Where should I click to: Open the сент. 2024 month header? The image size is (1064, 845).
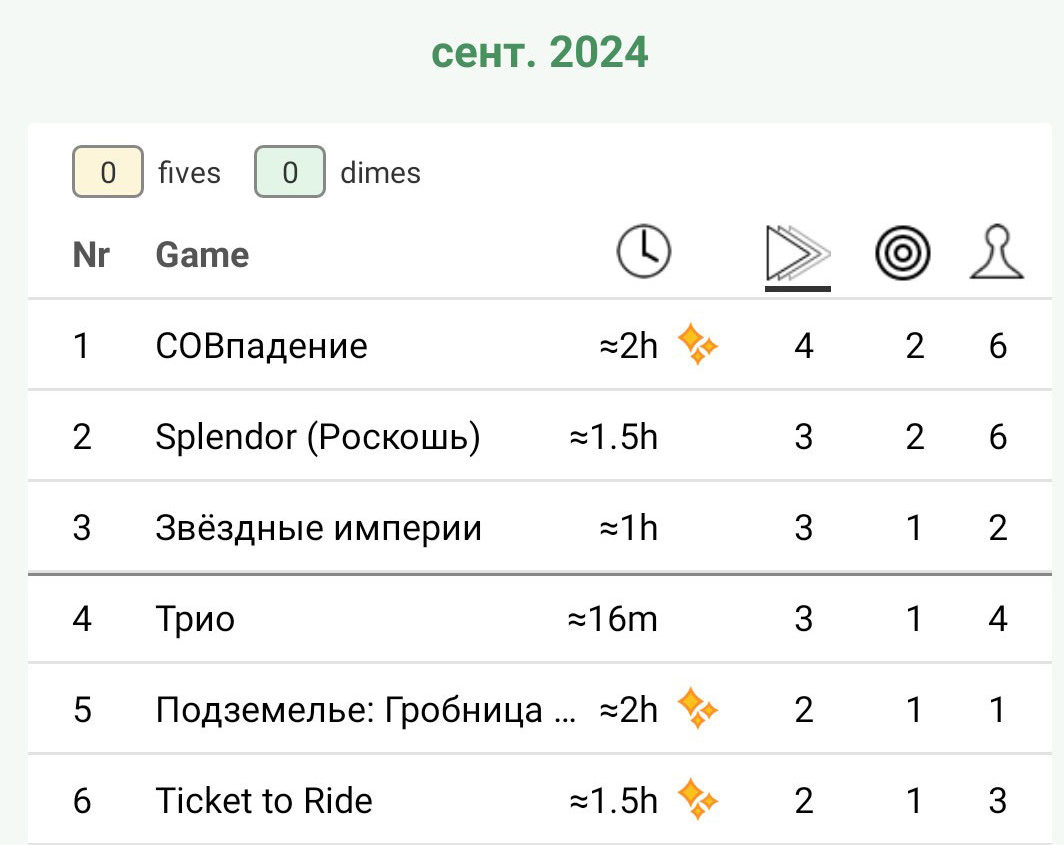point(540,52)
